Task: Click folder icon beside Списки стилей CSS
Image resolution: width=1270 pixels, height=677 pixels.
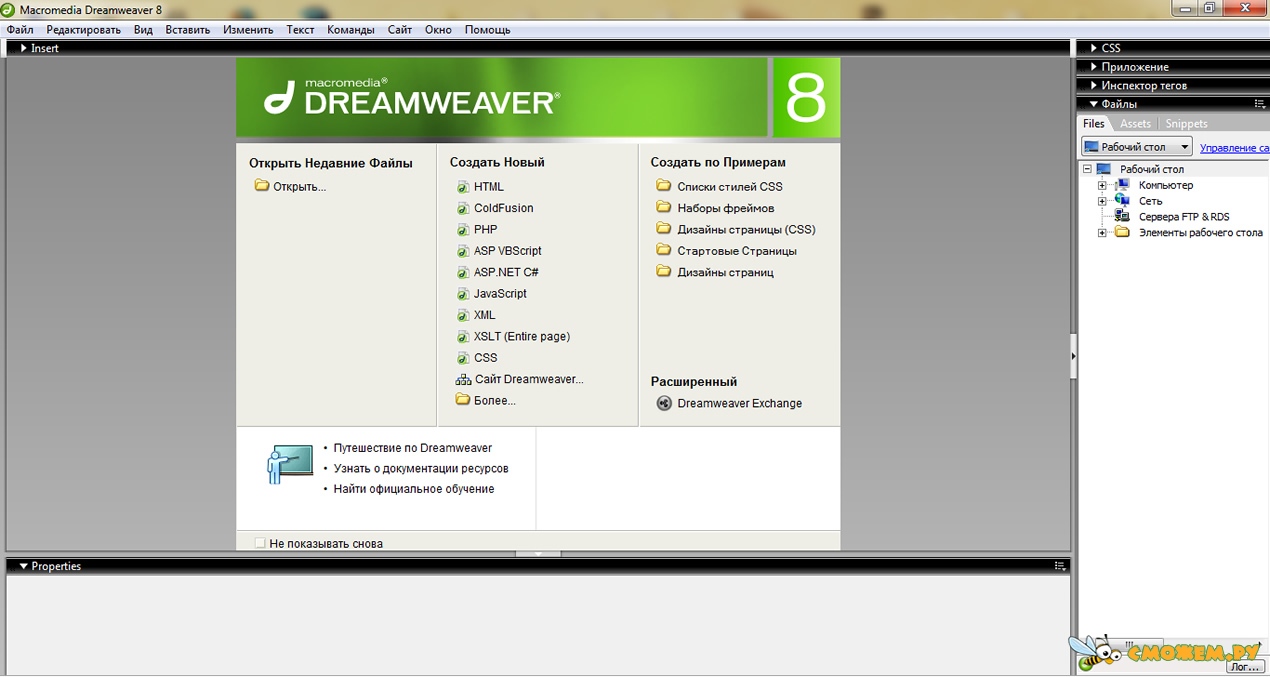Action: pyautogui.click(x=664, y=185)
